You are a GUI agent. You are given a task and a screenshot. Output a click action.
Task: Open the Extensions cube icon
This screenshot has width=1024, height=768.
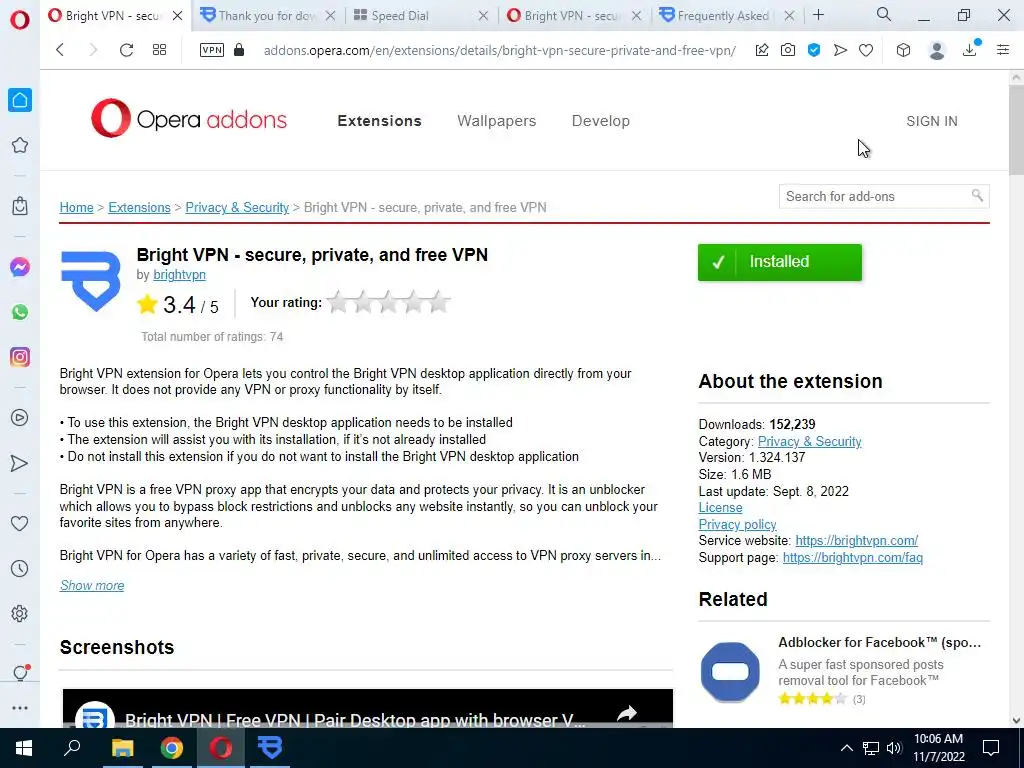(x=903, y=50)
